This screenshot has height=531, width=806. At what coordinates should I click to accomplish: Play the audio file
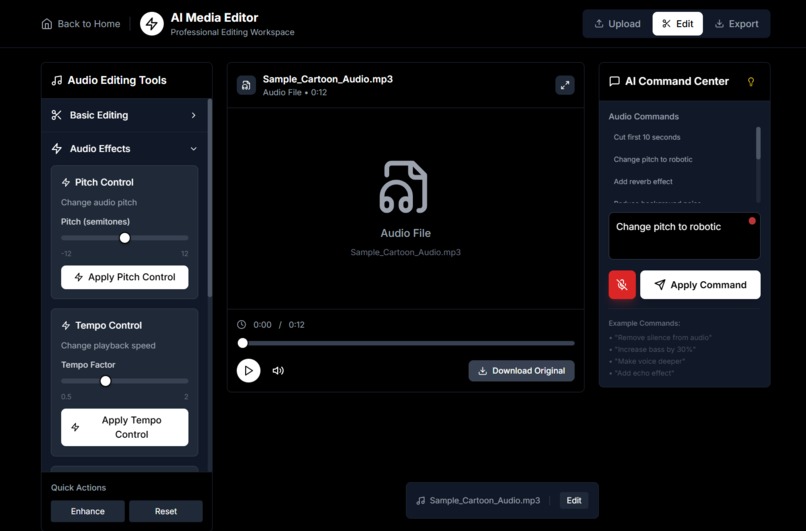click(x=248, y=371)
